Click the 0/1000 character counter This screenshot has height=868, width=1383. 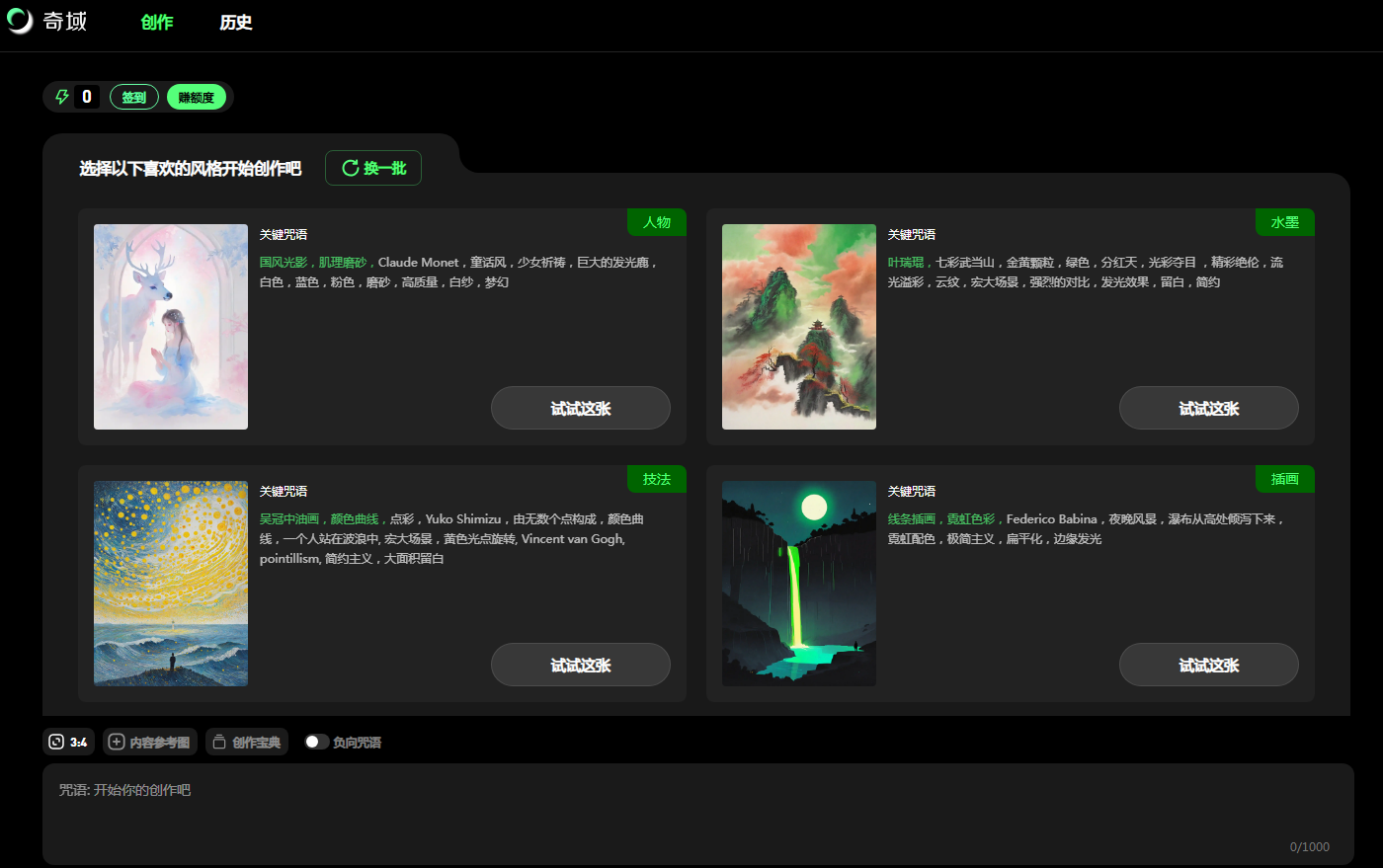click(x=1310, y=846)
